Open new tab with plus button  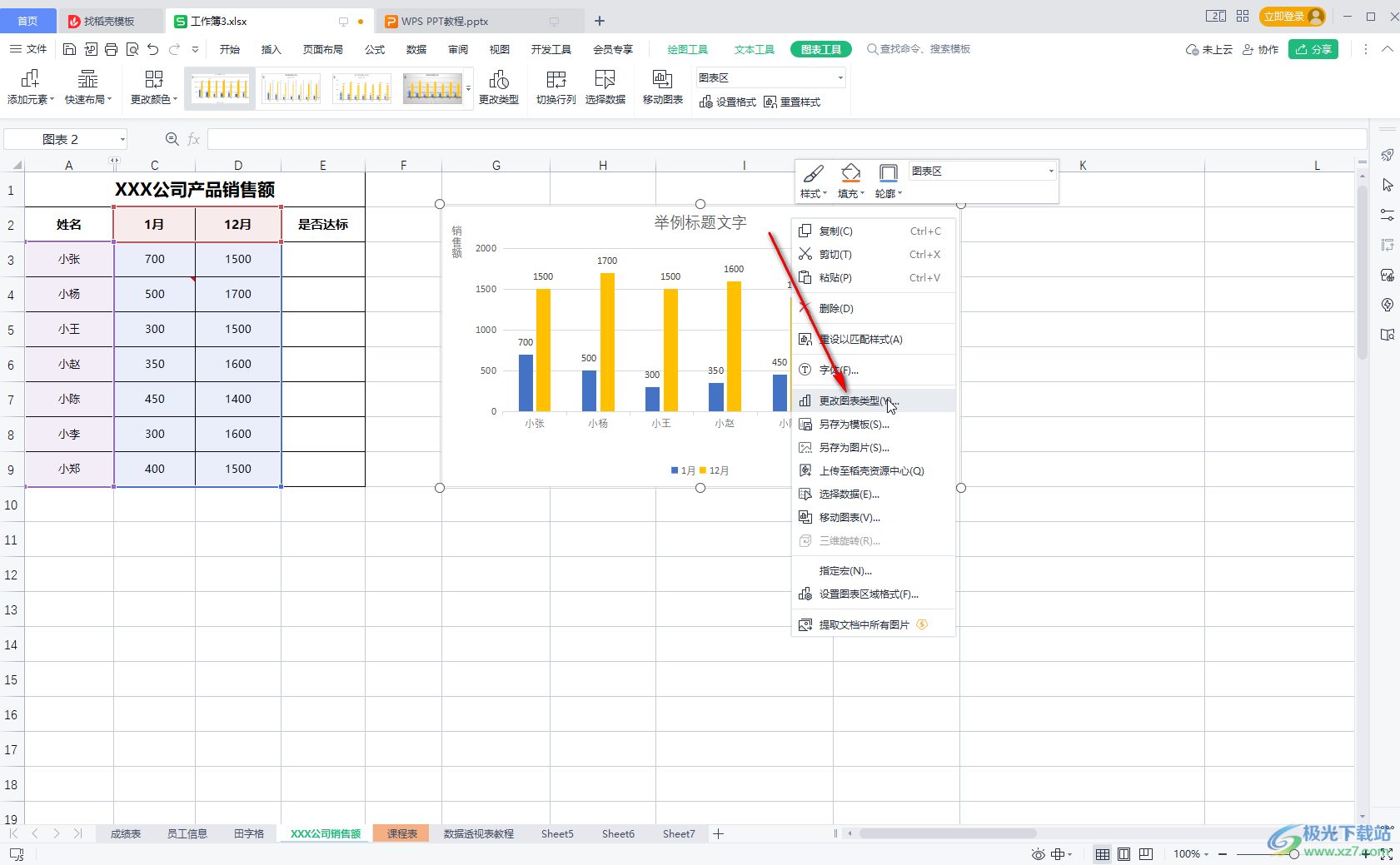pos(600,21)
